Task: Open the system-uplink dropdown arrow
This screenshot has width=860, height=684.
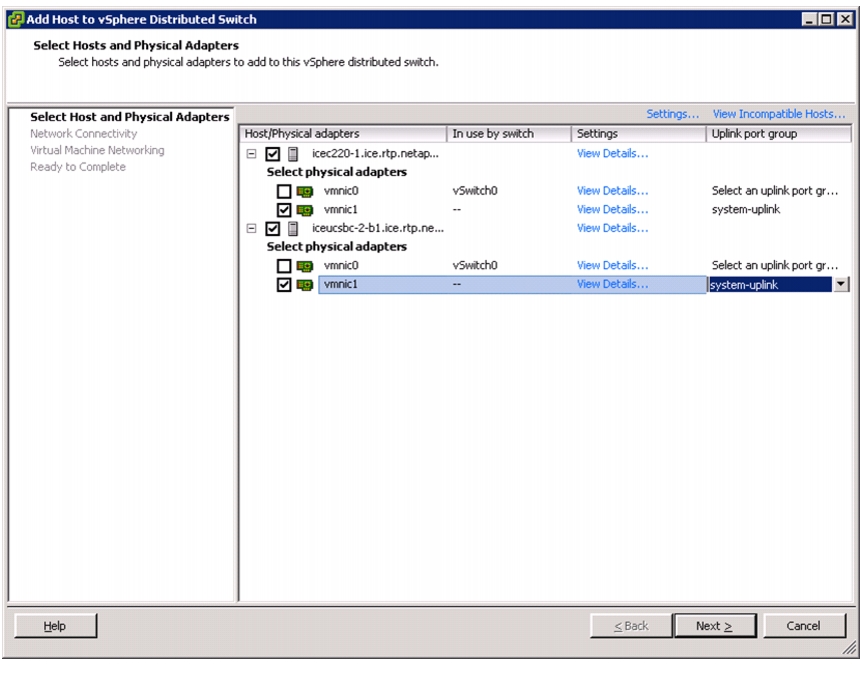Action: coord(841,284)
